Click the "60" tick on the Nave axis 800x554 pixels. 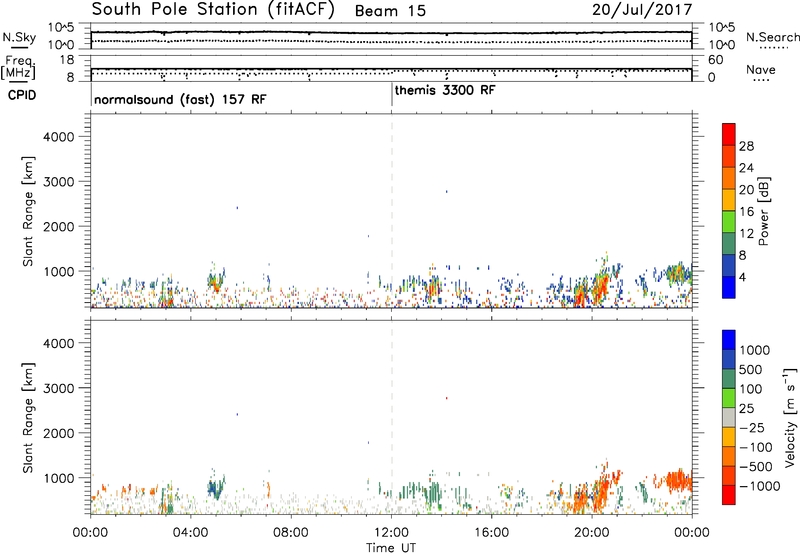[x=715, y=60]
